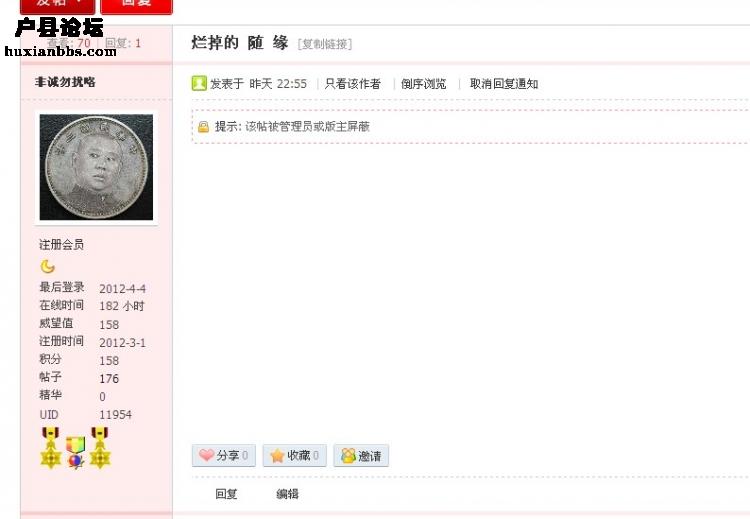Copy the thread link via 复制链接

pyautogui.click(x=325, y=44)
